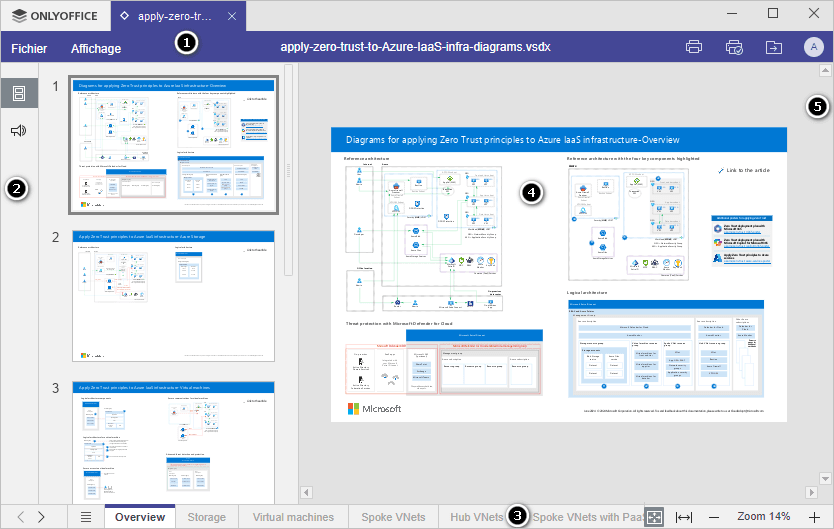Viewport: 834px width, 529px height.
Task: Open the feedback and support megaphone icon
Action: click(19, 130)
